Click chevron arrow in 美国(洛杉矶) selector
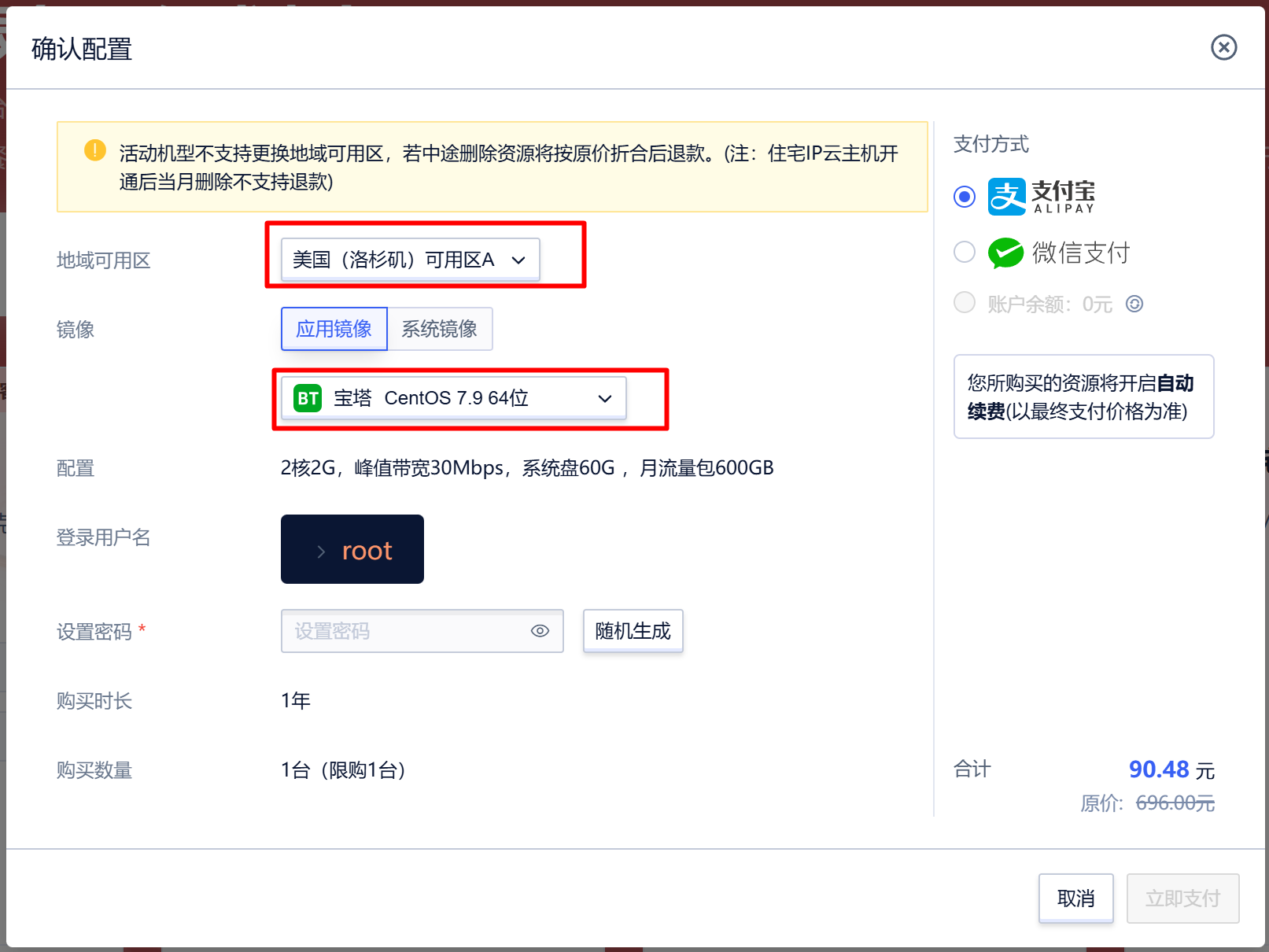The image size is (1269, 952). click(518, 260)
